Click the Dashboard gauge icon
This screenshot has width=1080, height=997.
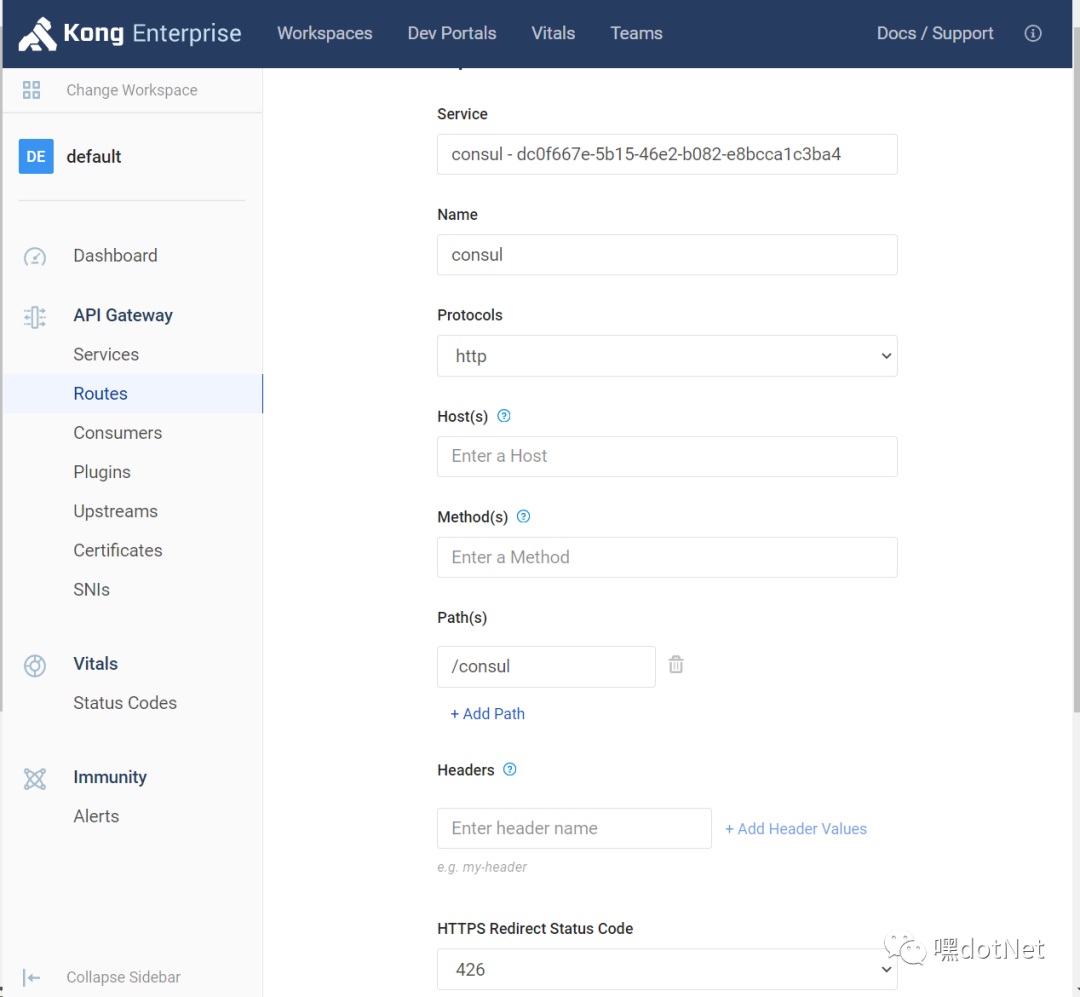coord(35,256)
